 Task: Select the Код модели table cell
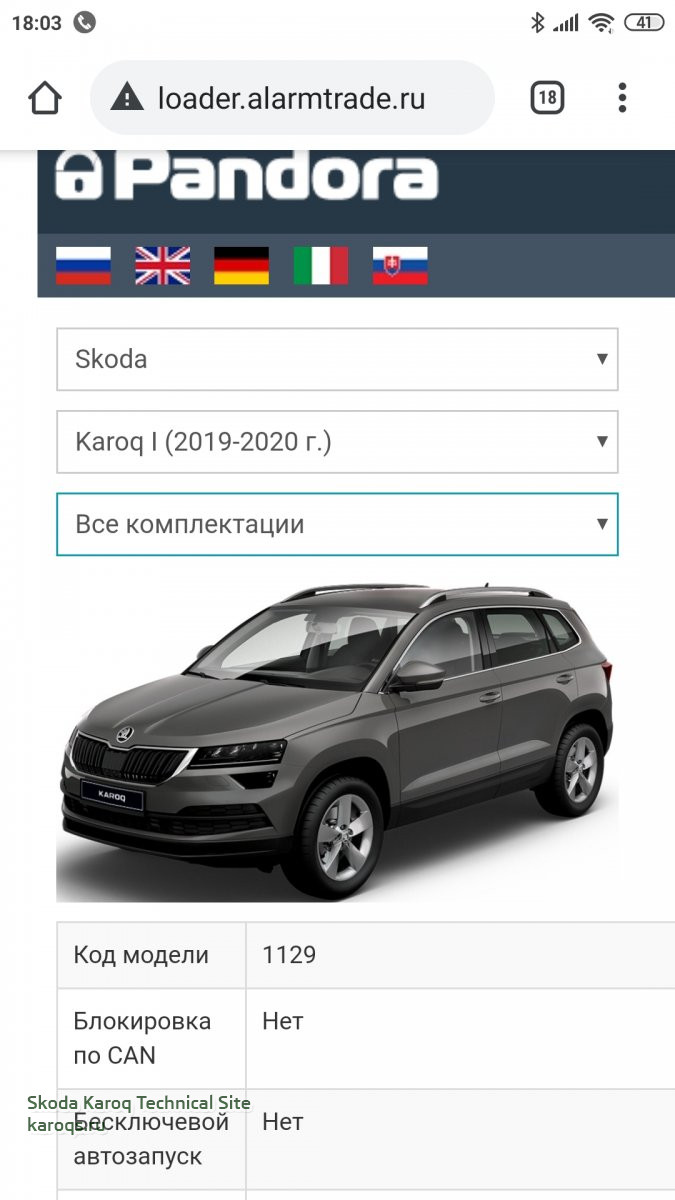pos(151,955)
